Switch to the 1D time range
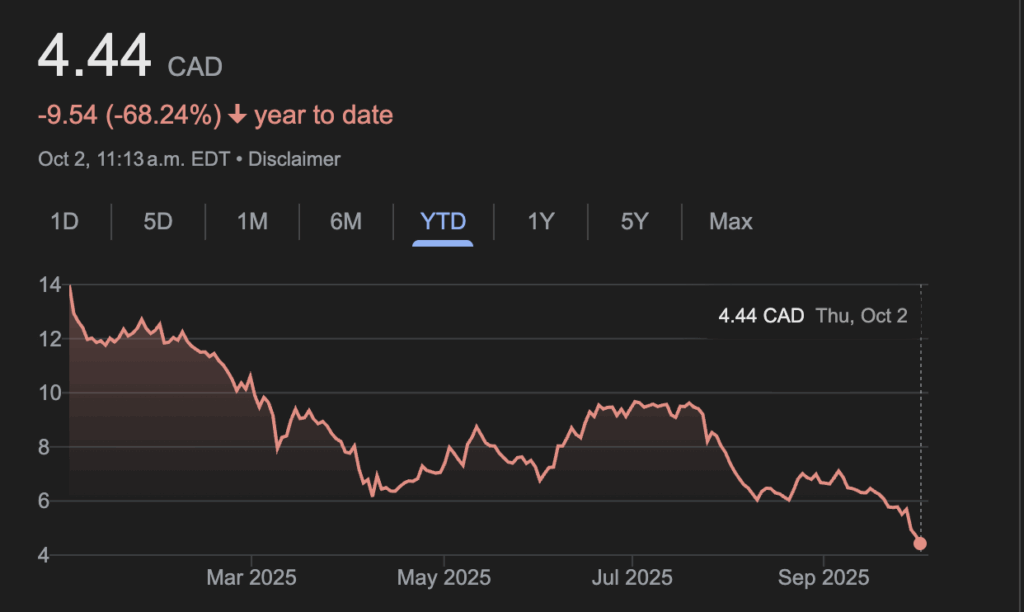The height and width of the screenshot is (612, 1024). click(x=64, y=222)
